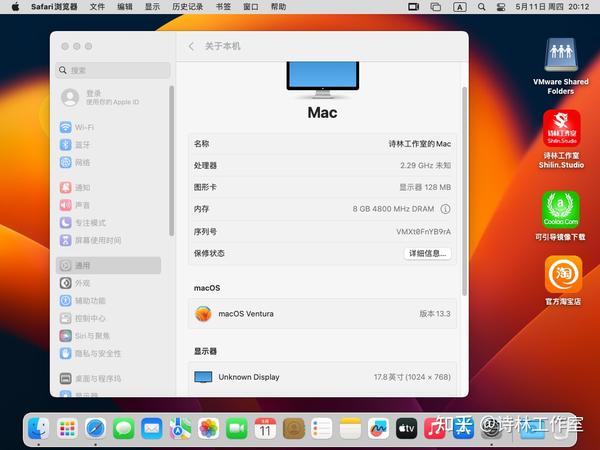Open the Bookmarks menu
This screenshot has height=450, width=600.
pyautogui.click(x=223, y=7)
